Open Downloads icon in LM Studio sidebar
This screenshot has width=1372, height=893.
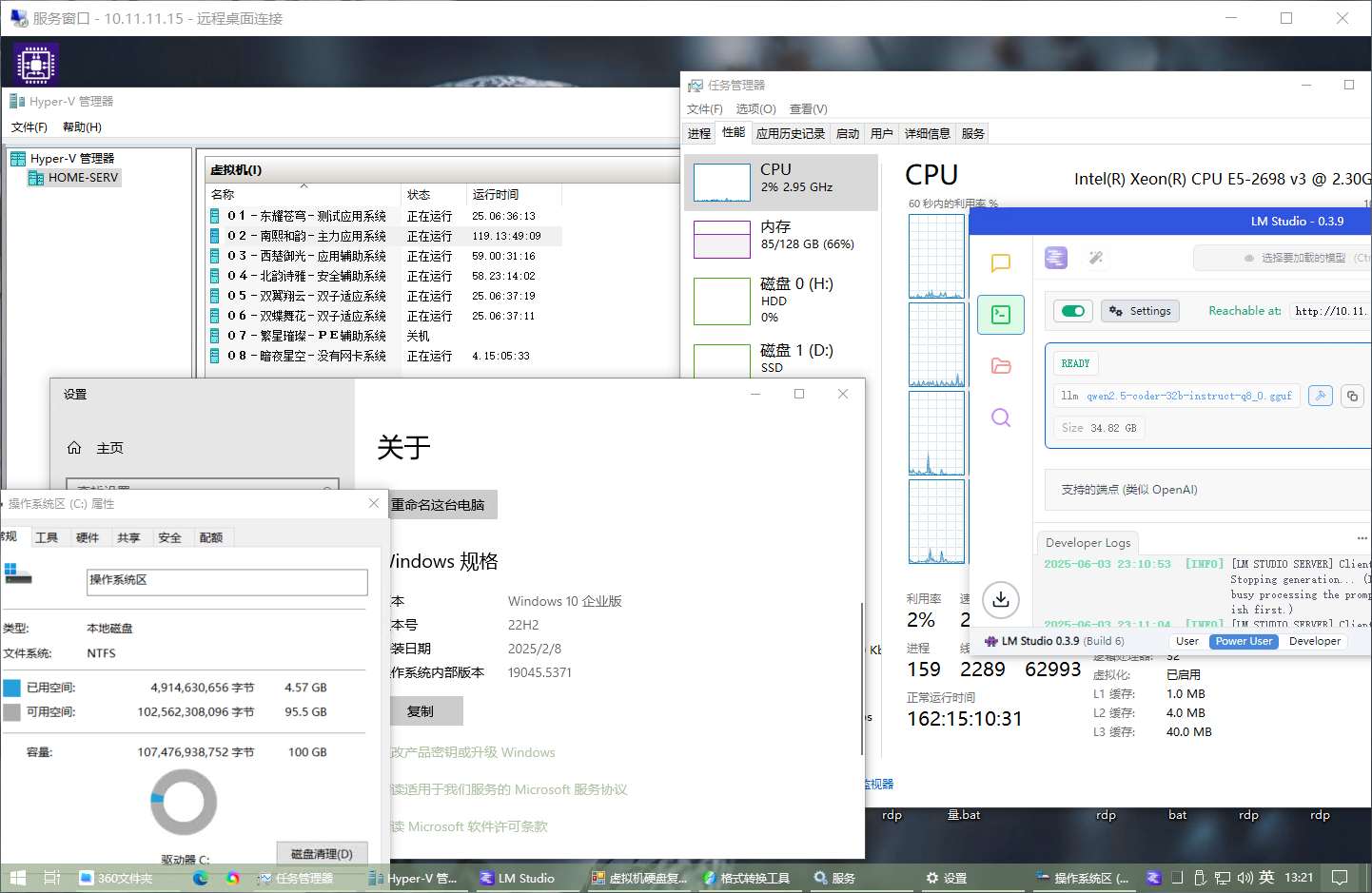click(x=1001, y=599)
